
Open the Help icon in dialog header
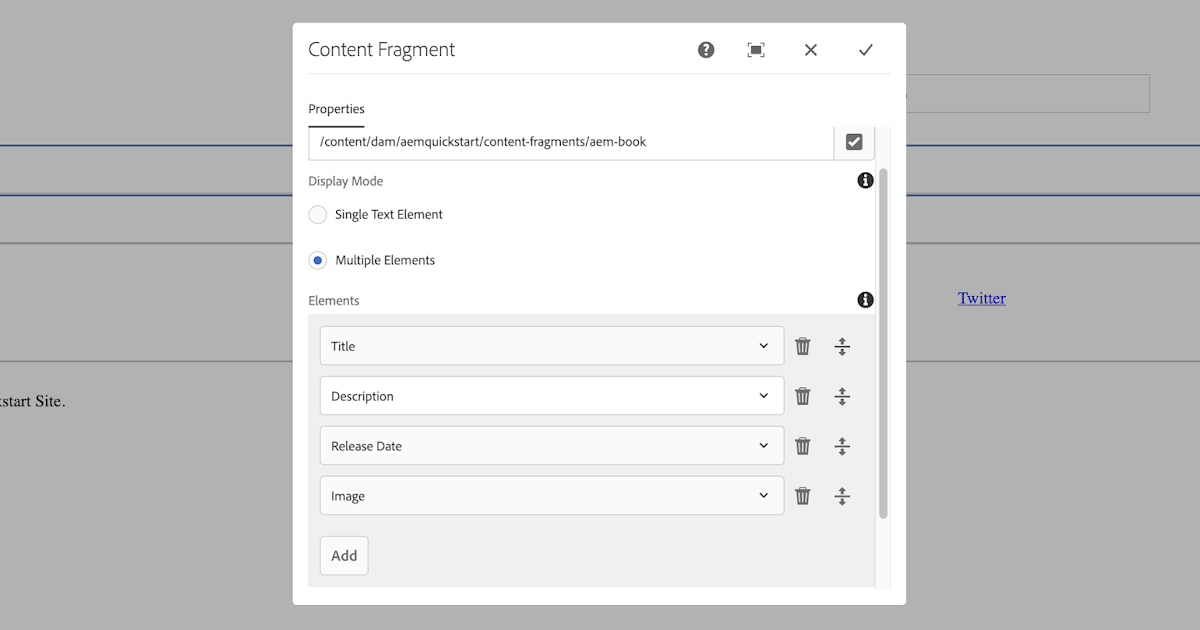(705, 49)
